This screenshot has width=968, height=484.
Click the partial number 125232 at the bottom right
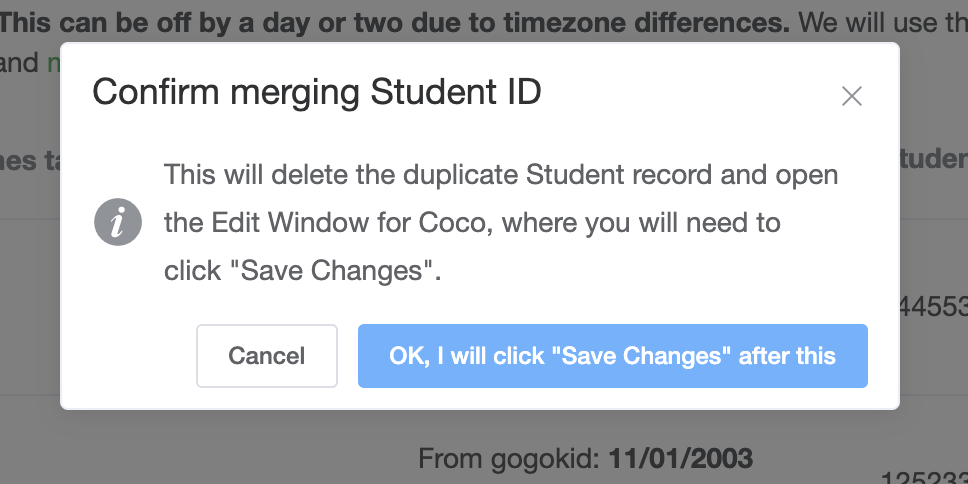(924, 478)
